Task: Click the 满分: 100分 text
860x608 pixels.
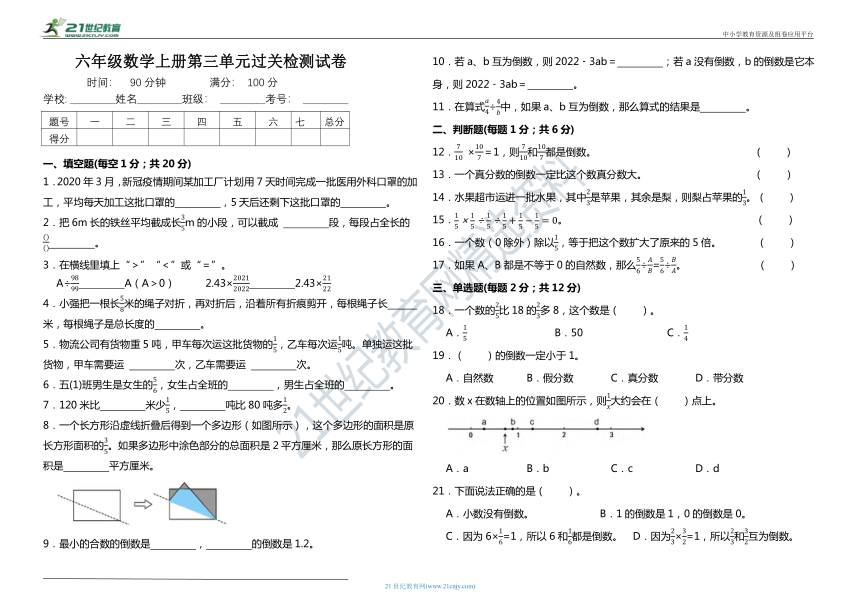Action: tap(244, 82)
